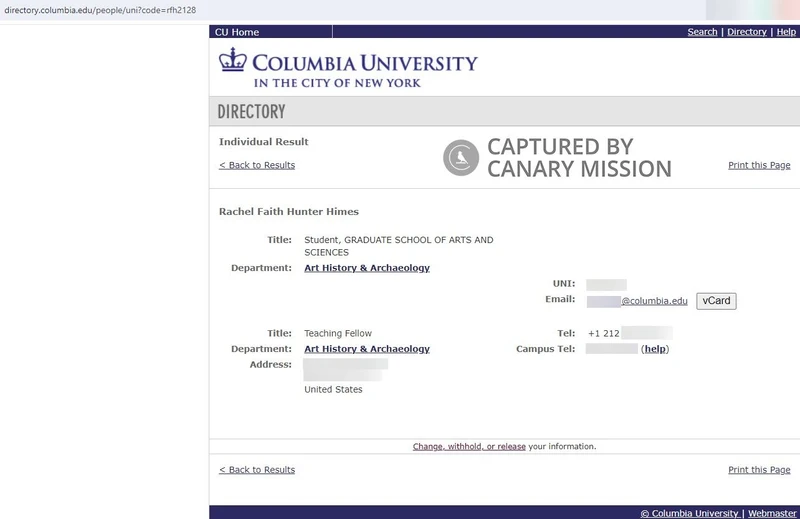Click the DIRECTORY heading
800x519 pixels.
pyautogui.click(x=252, y=112)
